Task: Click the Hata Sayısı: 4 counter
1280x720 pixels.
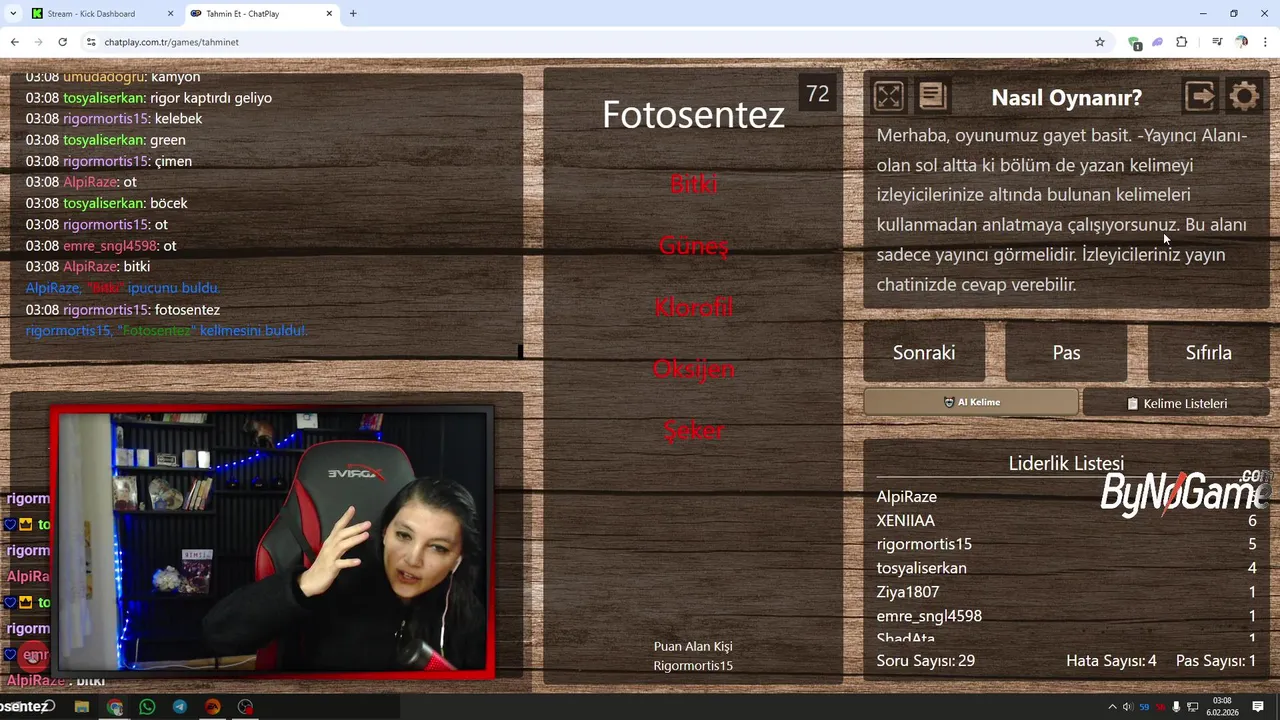Action: pos(1111,661)
